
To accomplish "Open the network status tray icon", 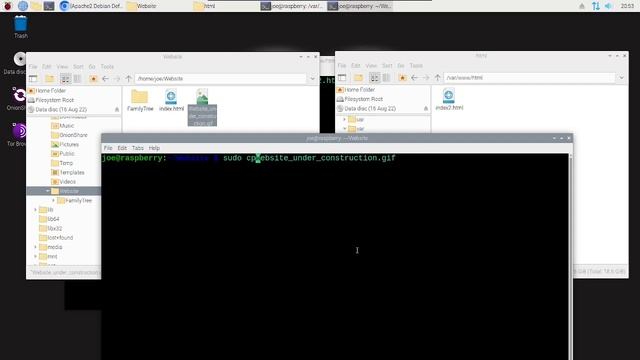I will tap(596, 6).
